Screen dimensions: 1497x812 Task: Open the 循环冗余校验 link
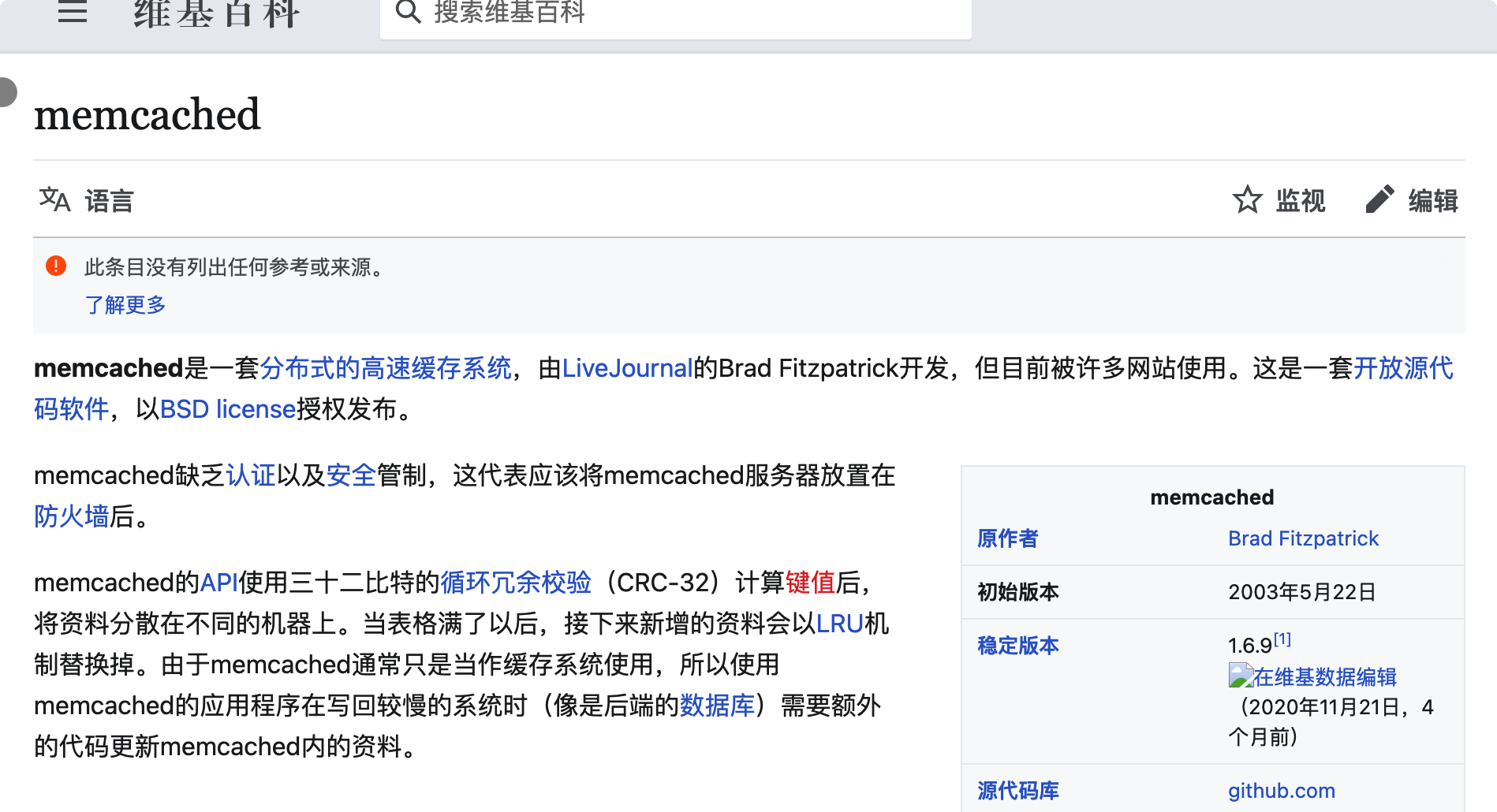click(x=516, y=583)
